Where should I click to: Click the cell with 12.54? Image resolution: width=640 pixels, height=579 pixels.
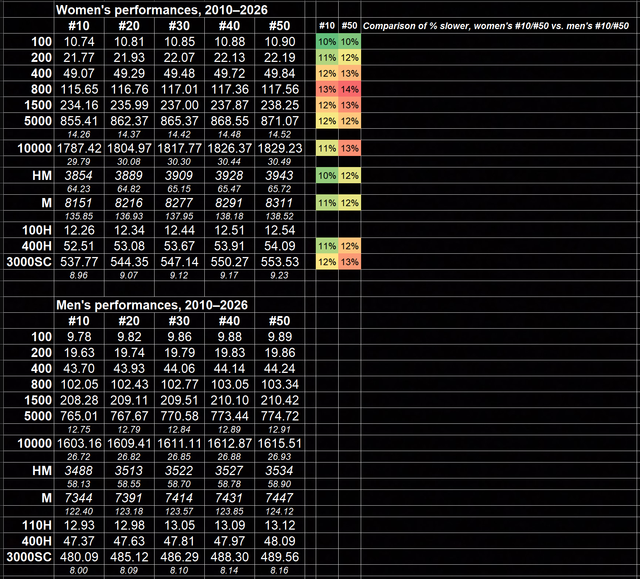pyautogui.click(x=280, y=230)
